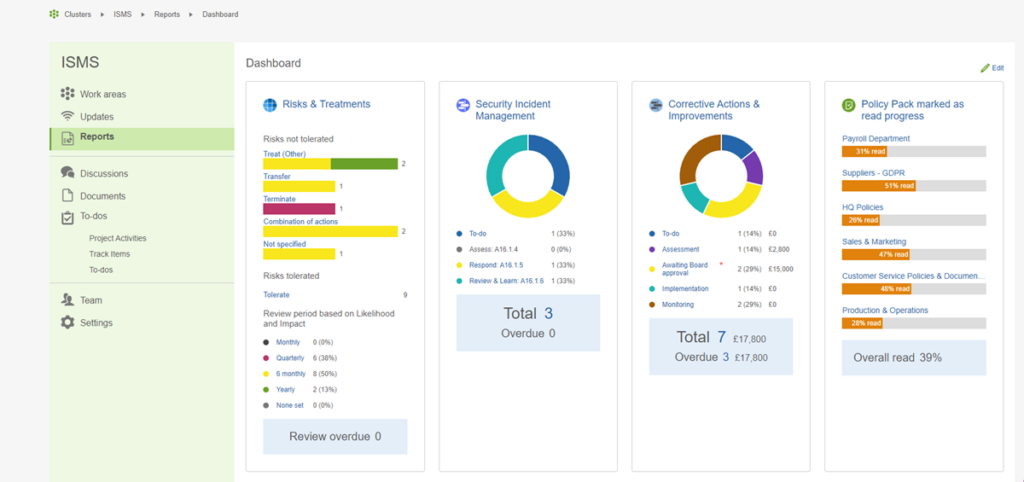The width and height of the screenshot is (1024, 482).
Task: Click the Work areas dots icon
Action: [x=67, y=93]
